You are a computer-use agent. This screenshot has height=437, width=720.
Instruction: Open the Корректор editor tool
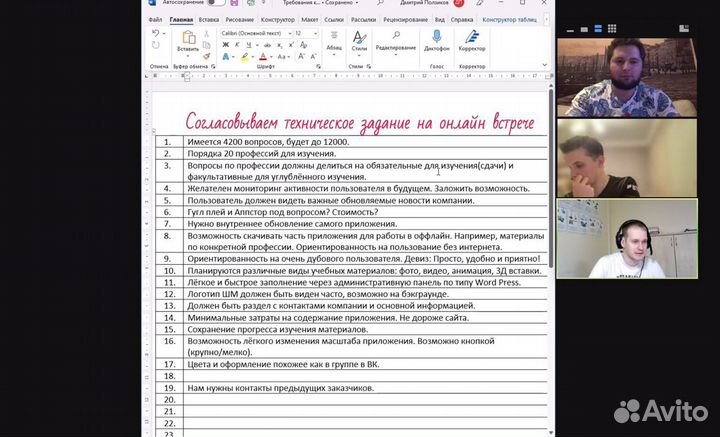[471, 39]
